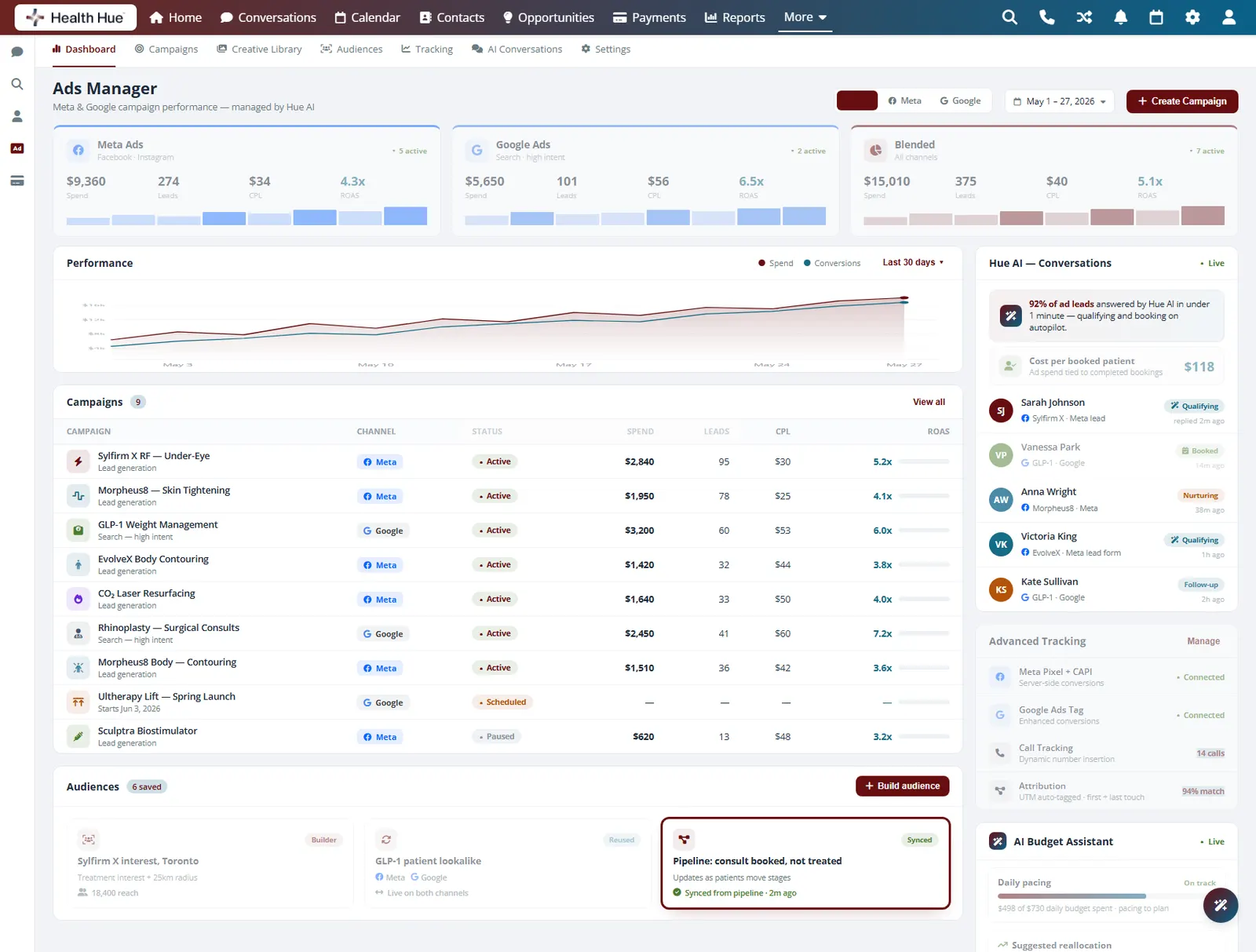Click search icon in left sidebar

(17, 84)
